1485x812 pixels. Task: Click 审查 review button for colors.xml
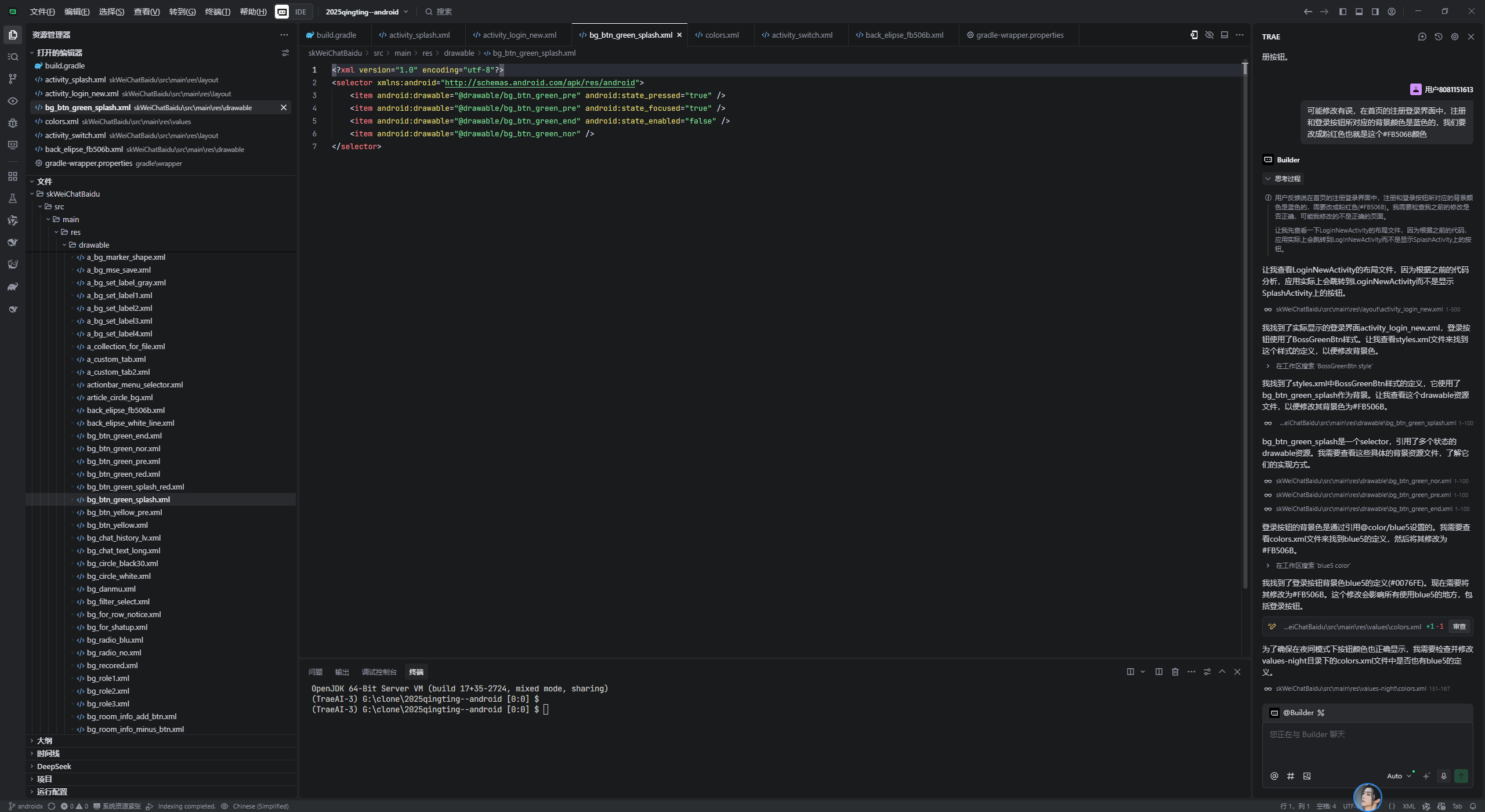pos(1459,626)
